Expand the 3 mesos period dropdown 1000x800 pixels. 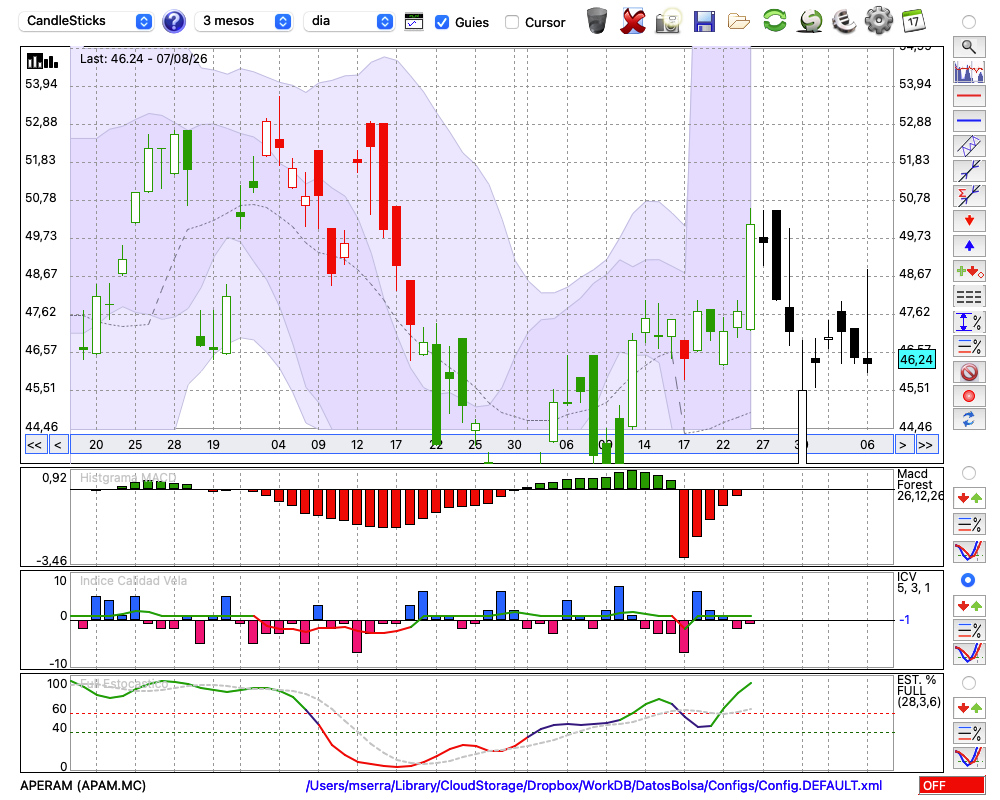click(243, 21)
